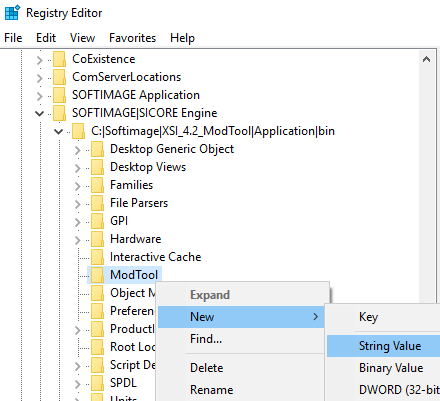Select the SOFTIMAGE Application key label
The image size is (440, 401).
pos(136,95)
